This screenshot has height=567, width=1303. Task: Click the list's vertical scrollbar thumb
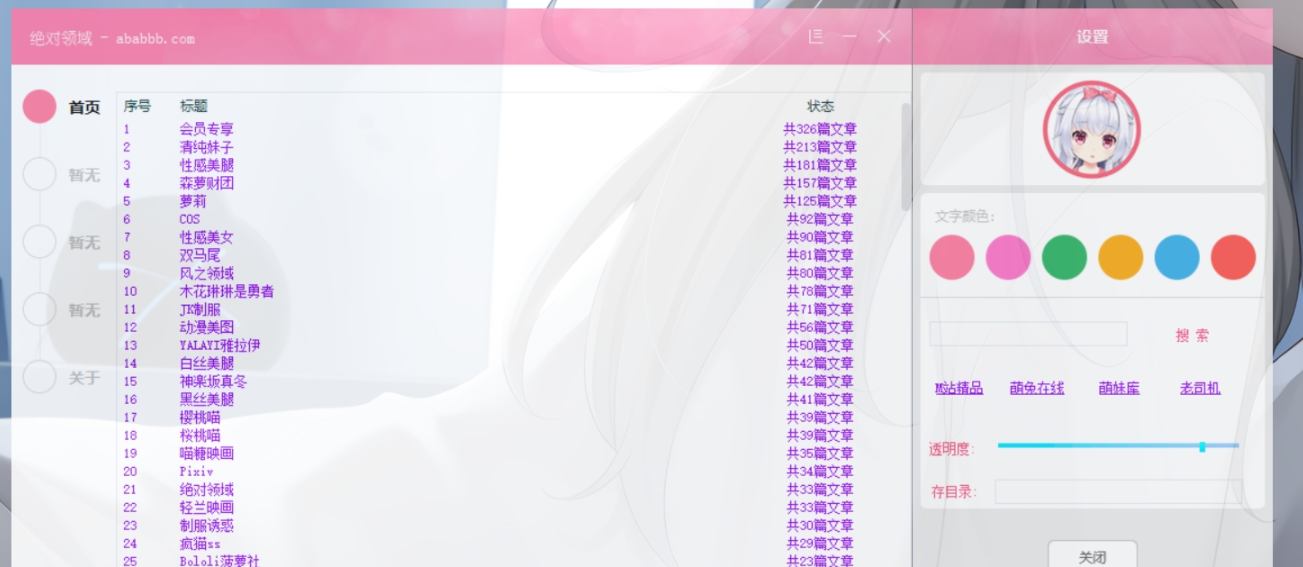906,150
